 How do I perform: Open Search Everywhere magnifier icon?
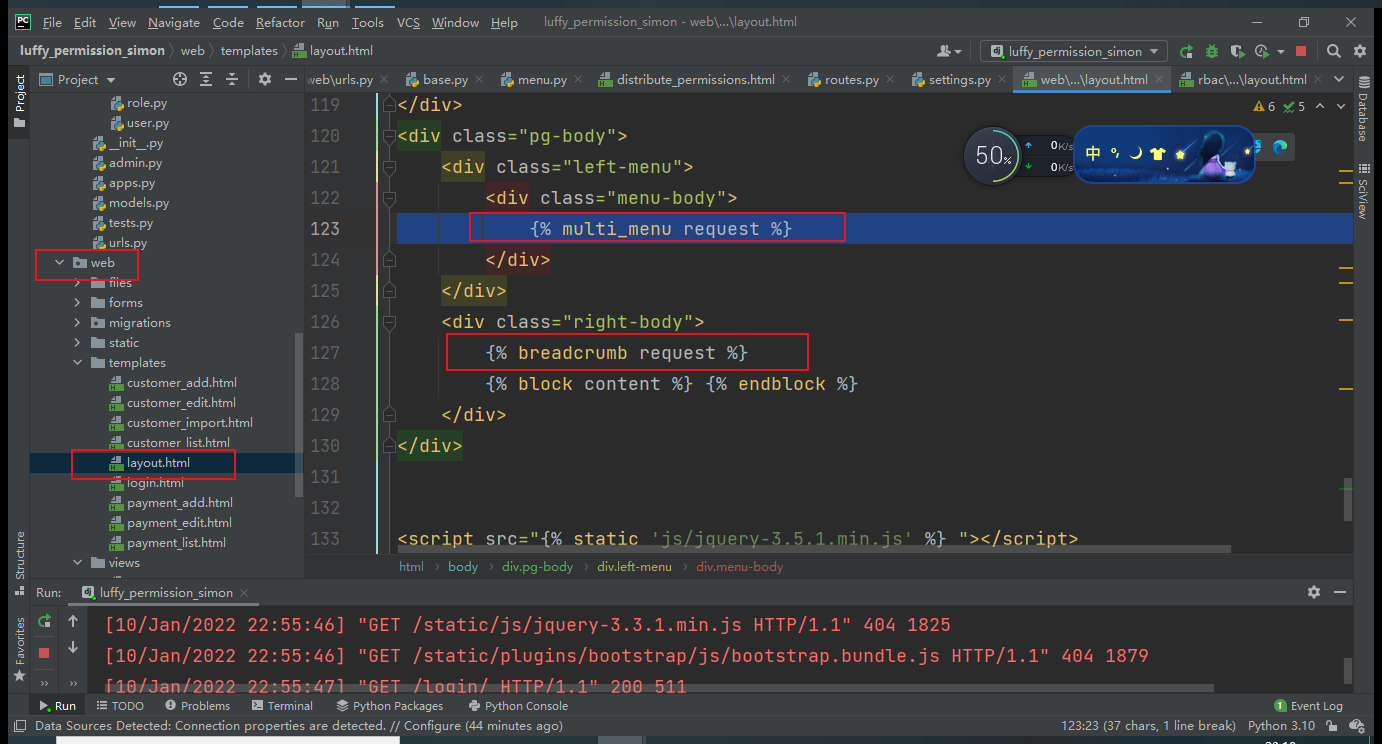point(1334,51)
